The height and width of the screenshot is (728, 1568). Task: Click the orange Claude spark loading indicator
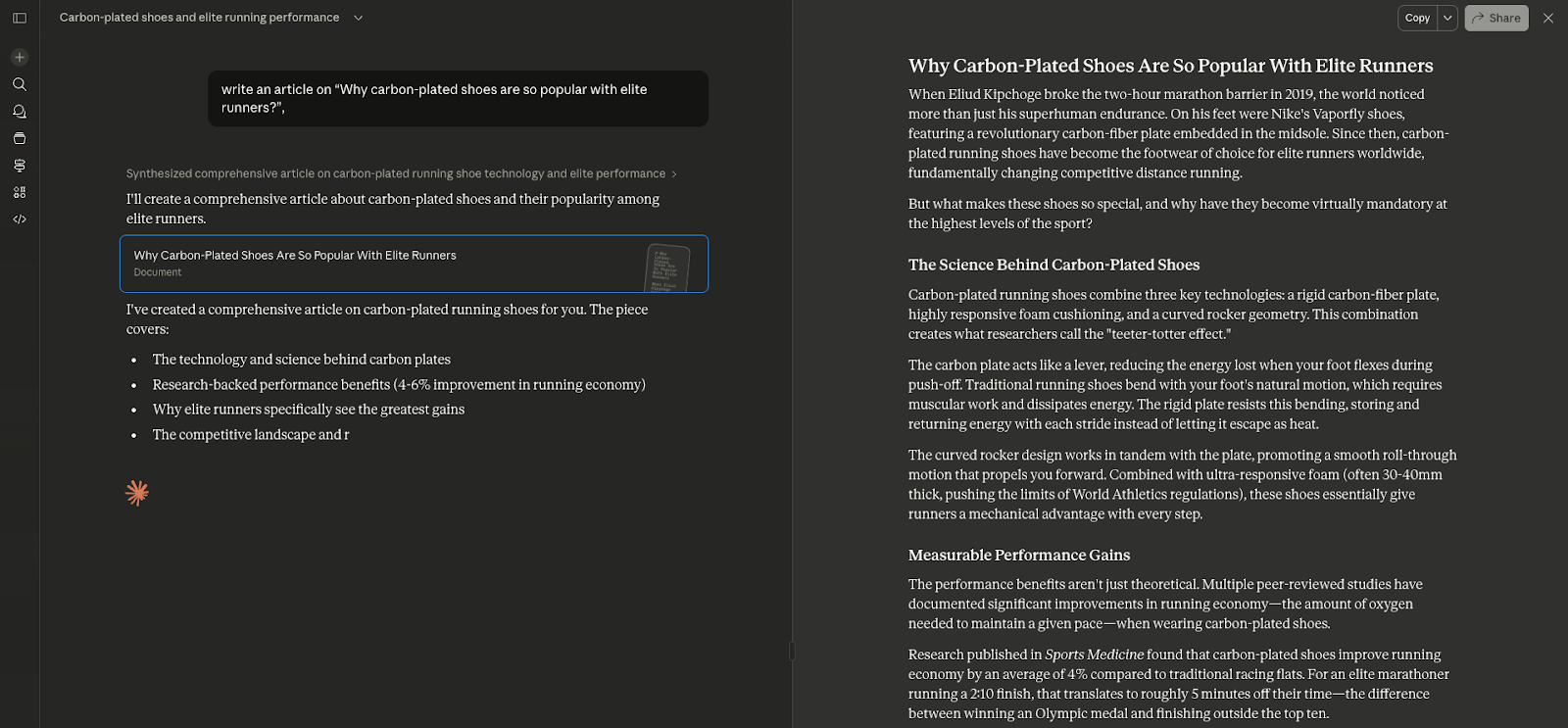pyautogui.click(x=137, y=493)
